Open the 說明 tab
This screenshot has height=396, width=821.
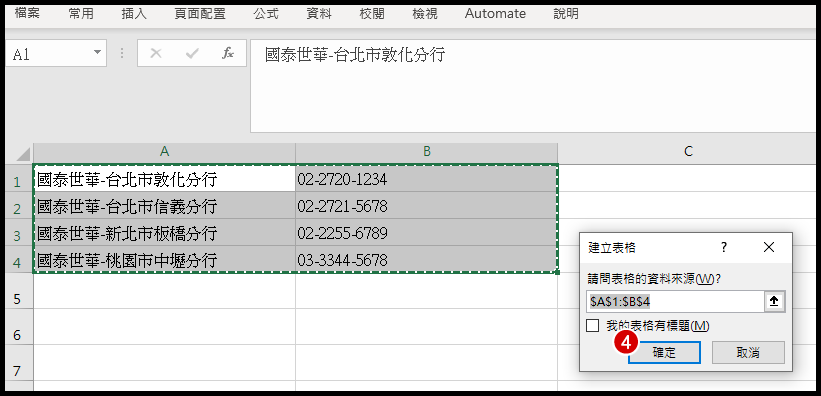coord(566,14)
